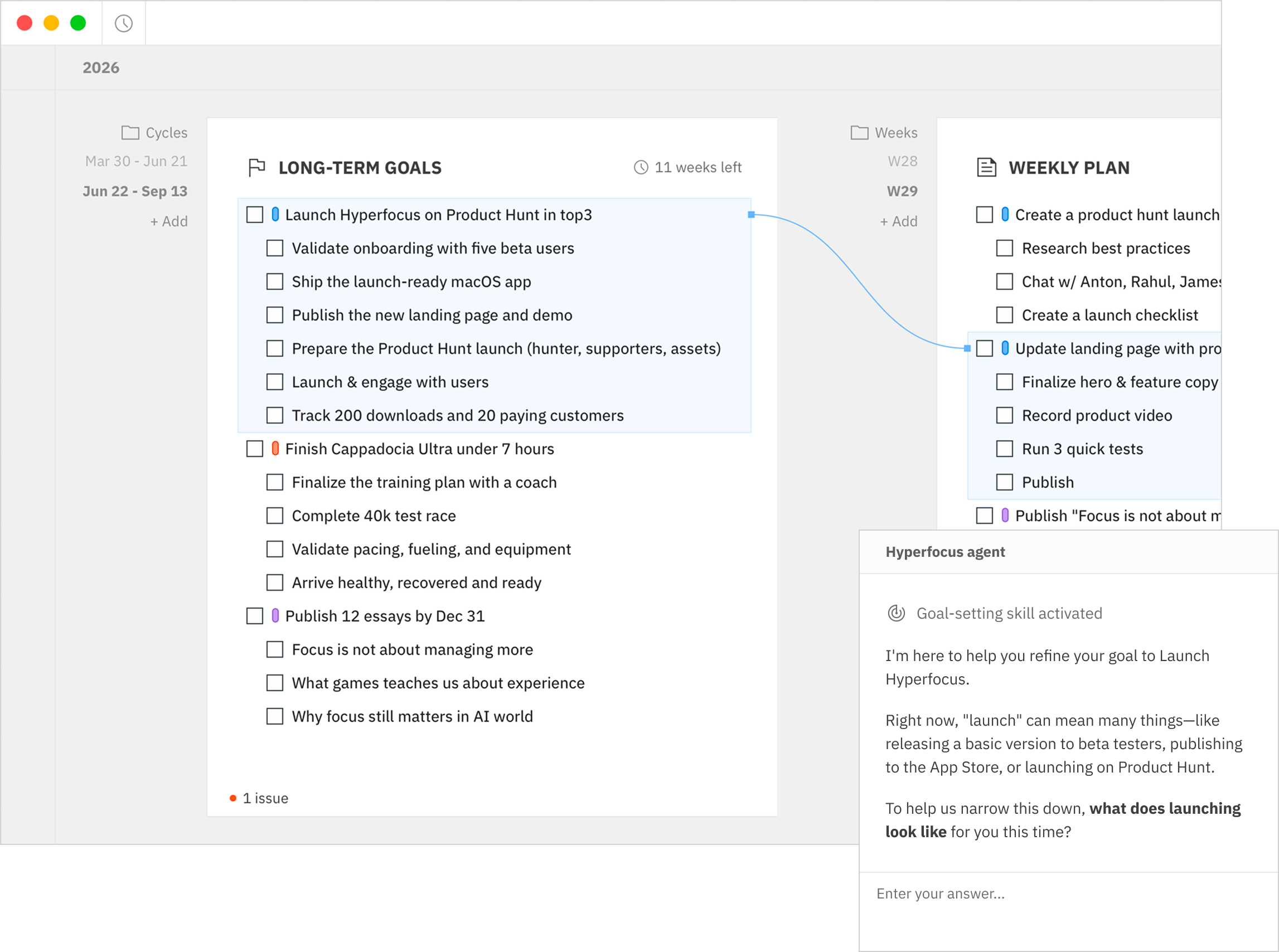Screen dimensions: 1279x952
Task: Check Update landing page with pro task
Action: tap(985, 348)
